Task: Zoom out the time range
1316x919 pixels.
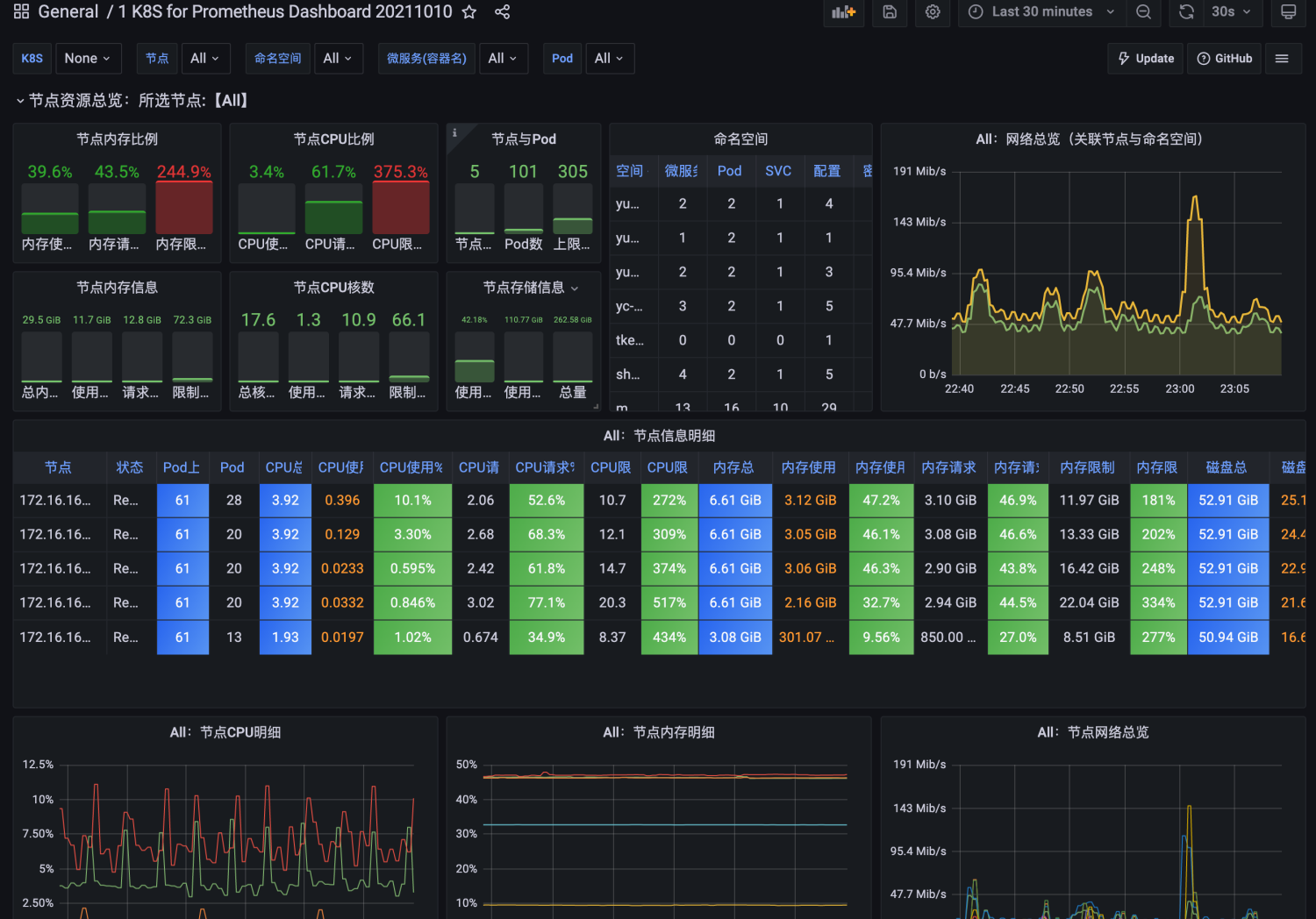Action: click(1143, 12)
